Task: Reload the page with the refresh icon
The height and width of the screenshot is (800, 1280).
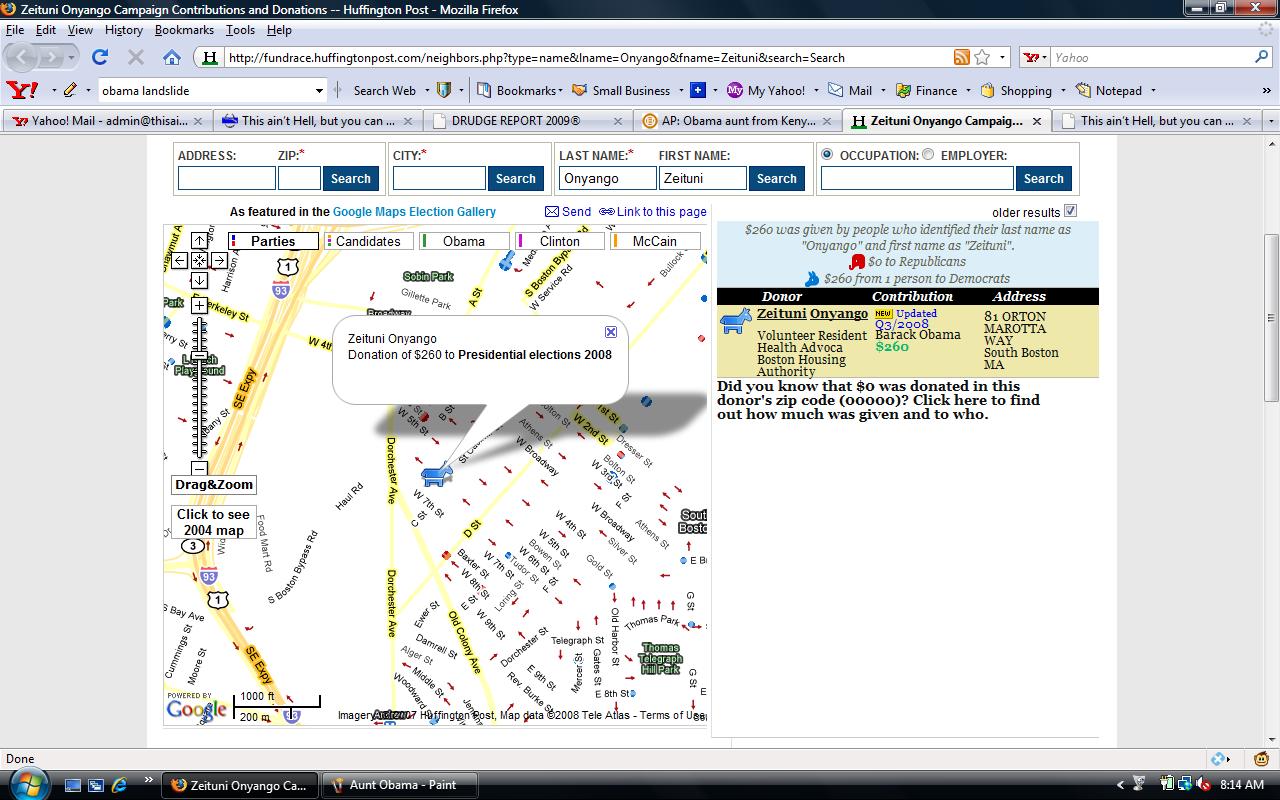Action: coord(100,57)
